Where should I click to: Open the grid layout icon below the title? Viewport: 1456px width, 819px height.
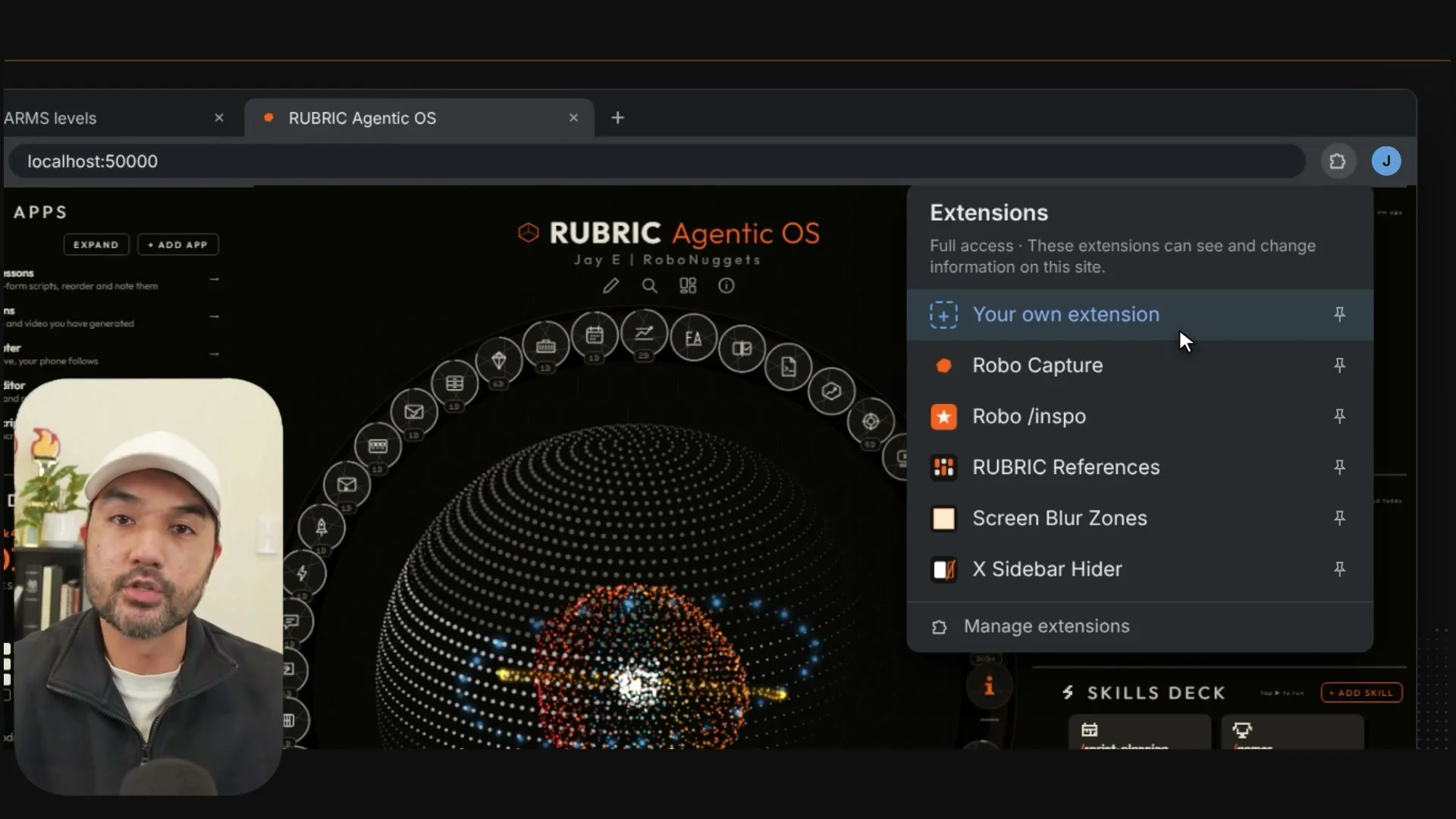click(688, 286)
